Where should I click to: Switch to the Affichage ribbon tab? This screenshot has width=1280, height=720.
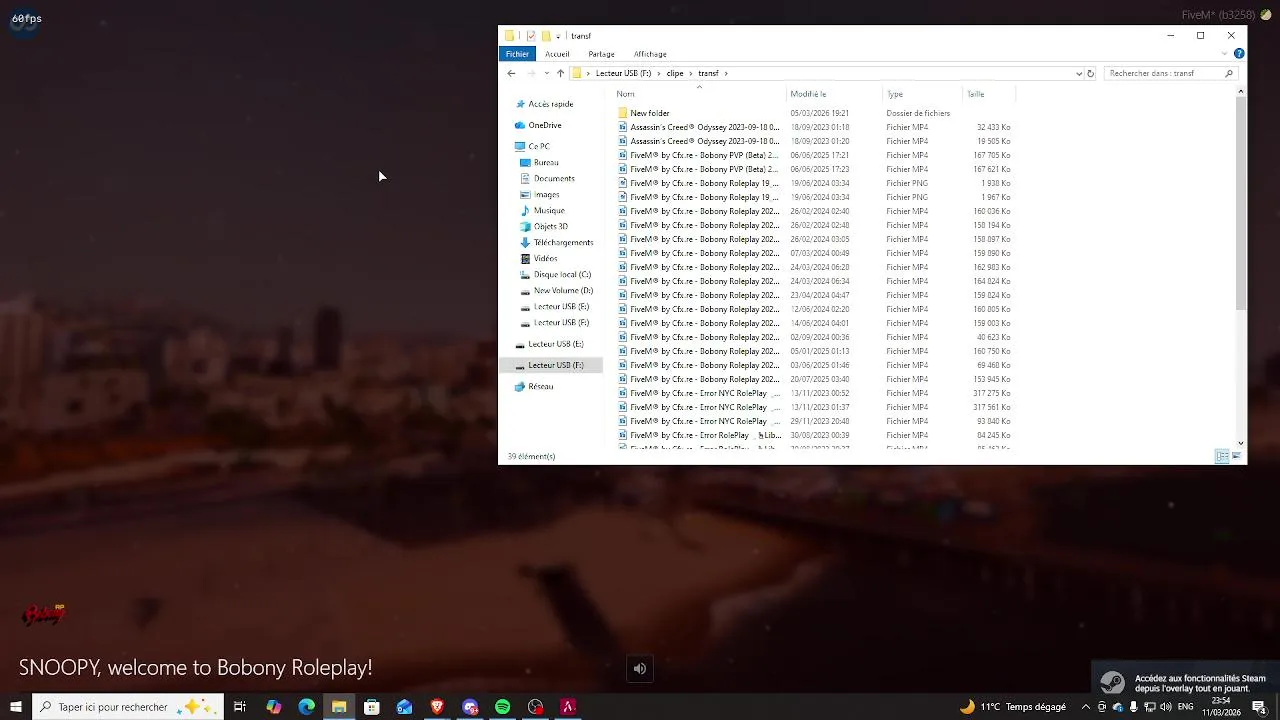(650, 54)
